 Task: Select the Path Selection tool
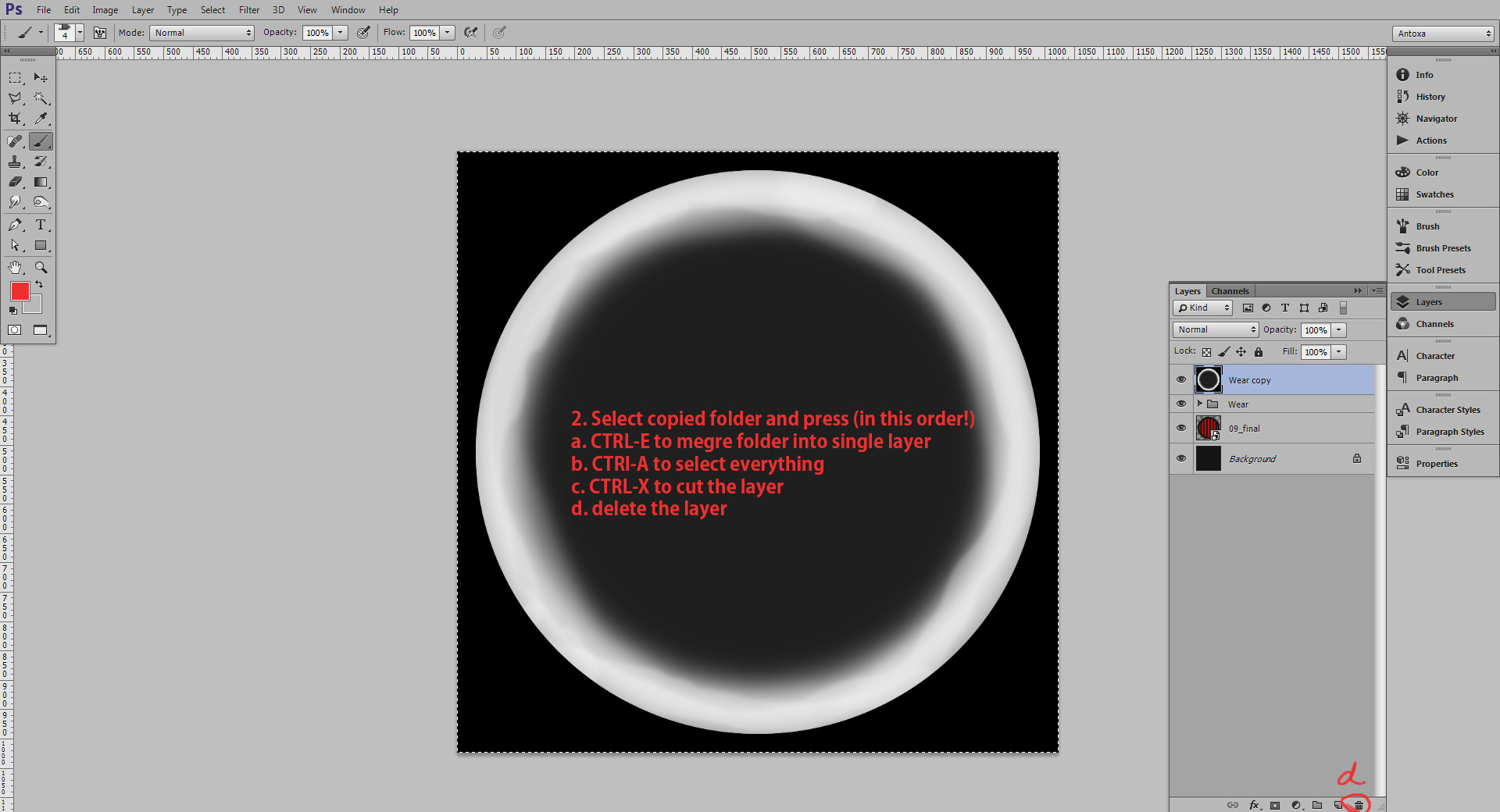click(x=15, y=245)
